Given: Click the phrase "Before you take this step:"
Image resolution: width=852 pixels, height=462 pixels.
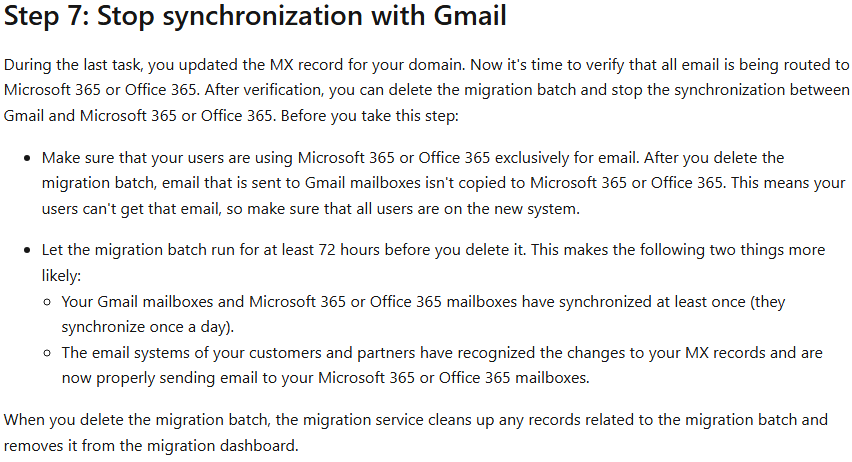Looking at the screenshot, I should [x=369, y=116].
